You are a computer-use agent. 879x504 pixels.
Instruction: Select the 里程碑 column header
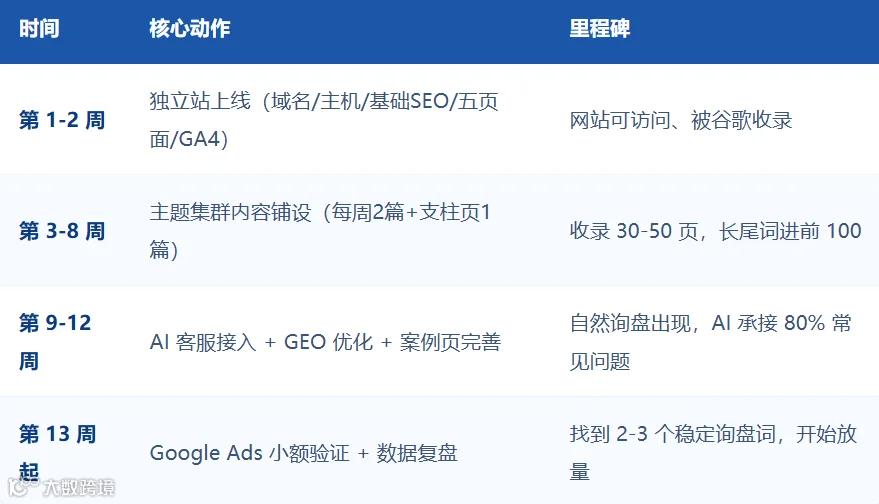point(600,28)
